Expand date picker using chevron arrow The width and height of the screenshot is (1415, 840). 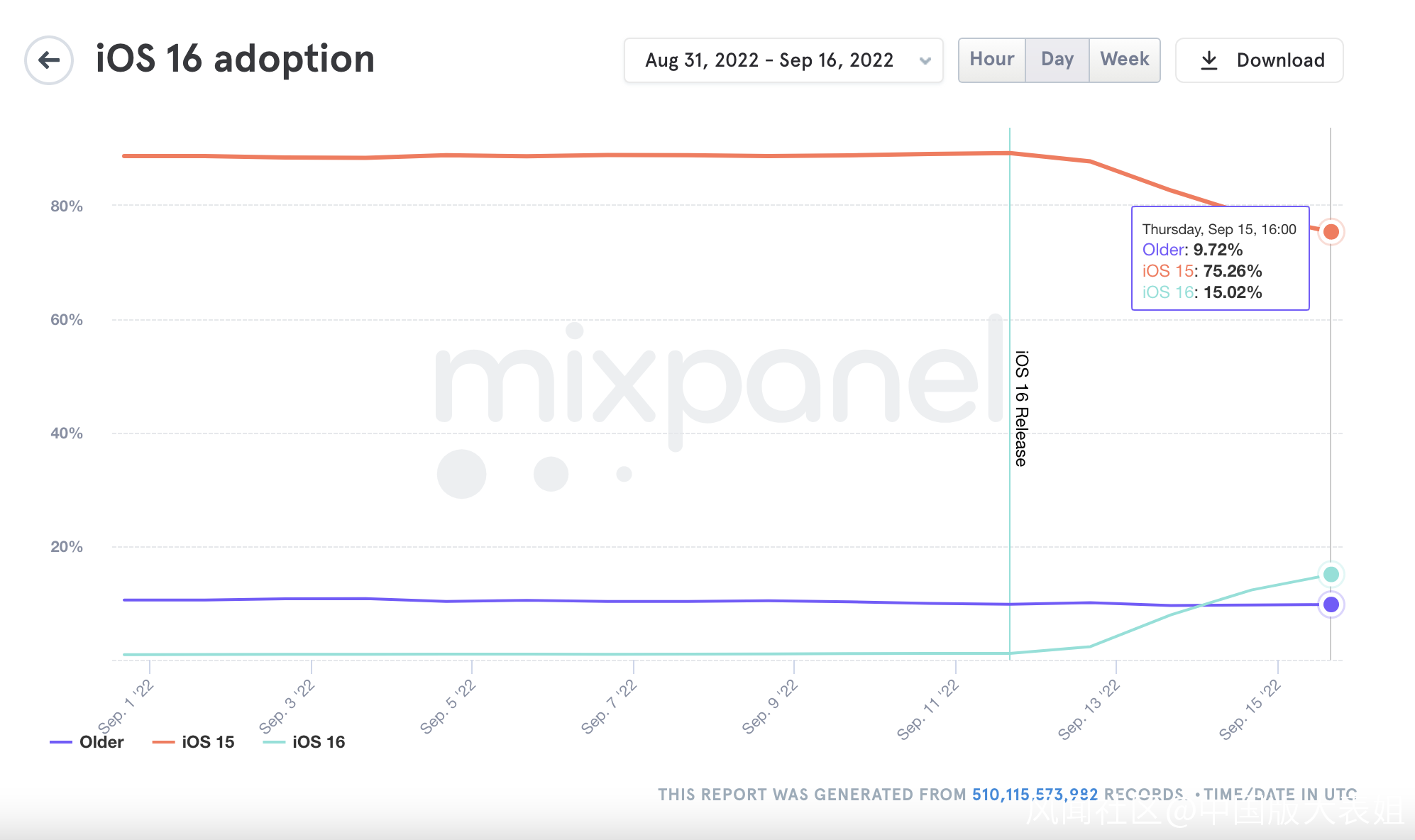pos(925,61)
